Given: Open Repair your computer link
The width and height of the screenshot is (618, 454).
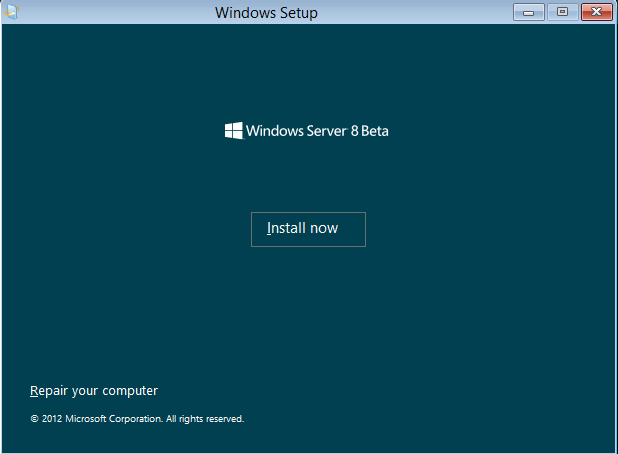Looking at the screenshot, I should (94, 391).
